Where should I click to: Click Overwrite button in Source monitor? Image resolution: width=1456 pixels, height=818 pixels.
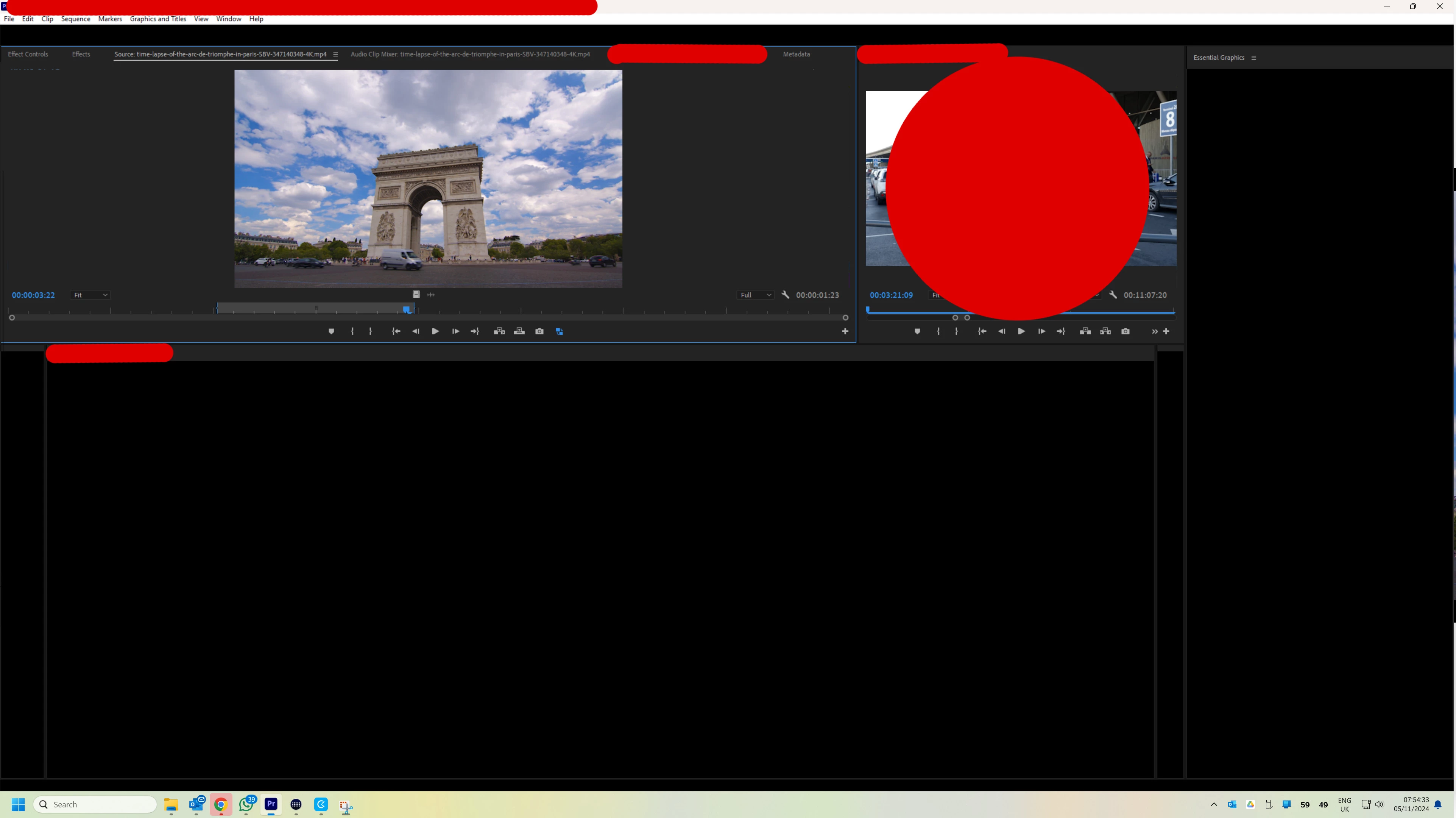[519, 331]
